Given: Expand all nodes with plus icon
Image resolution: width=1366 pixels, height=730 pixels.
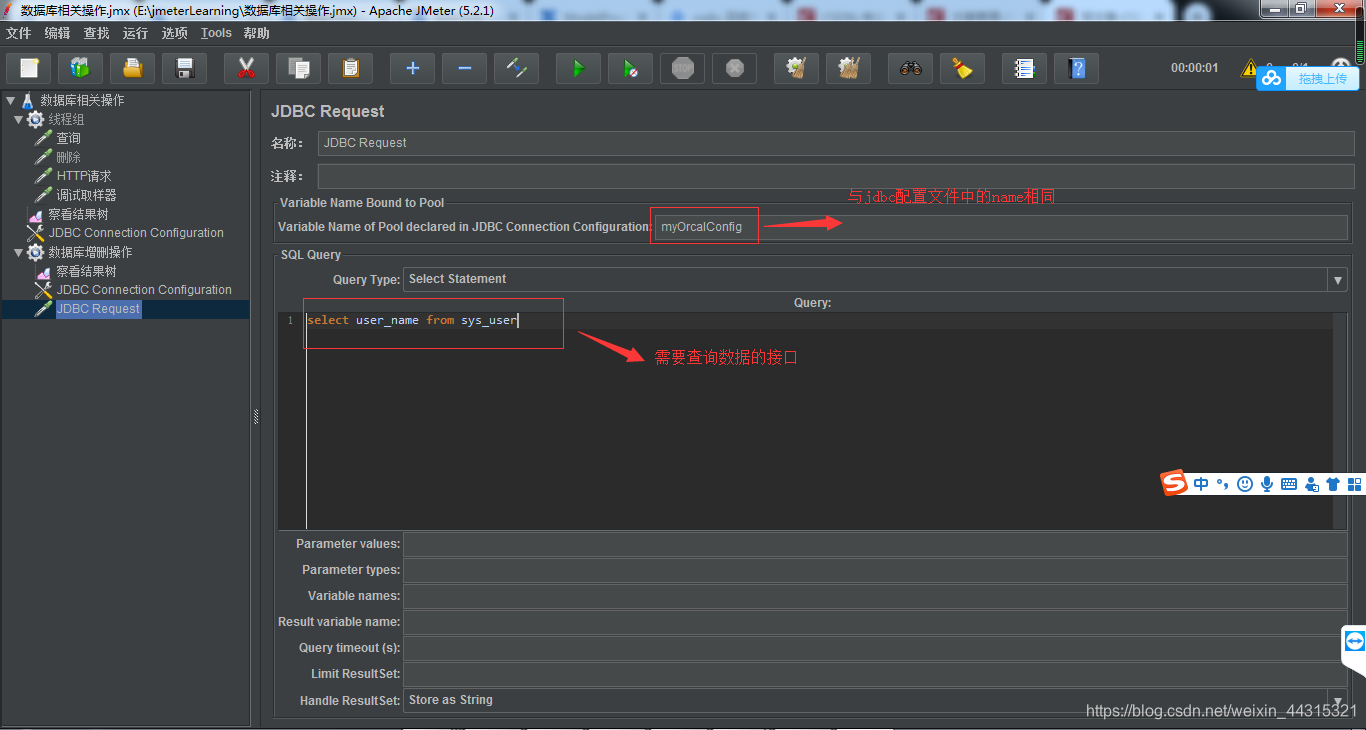Looking at the screenshot, I should pyautogui.click(x=412, y=68).
